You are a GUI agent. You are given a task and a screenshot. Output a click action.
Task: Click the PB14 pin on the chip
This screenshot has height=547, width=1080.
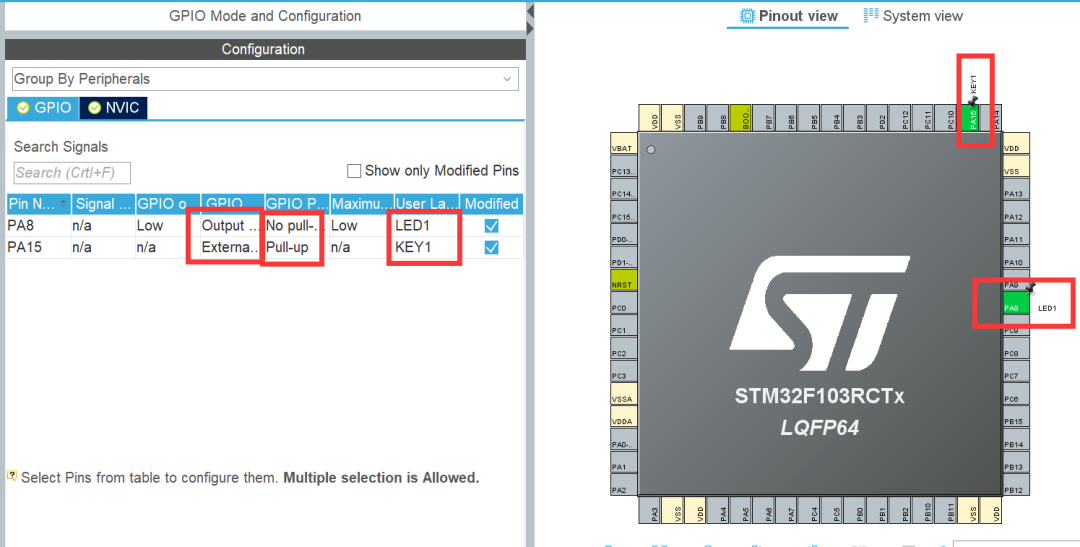point(1016,440)
